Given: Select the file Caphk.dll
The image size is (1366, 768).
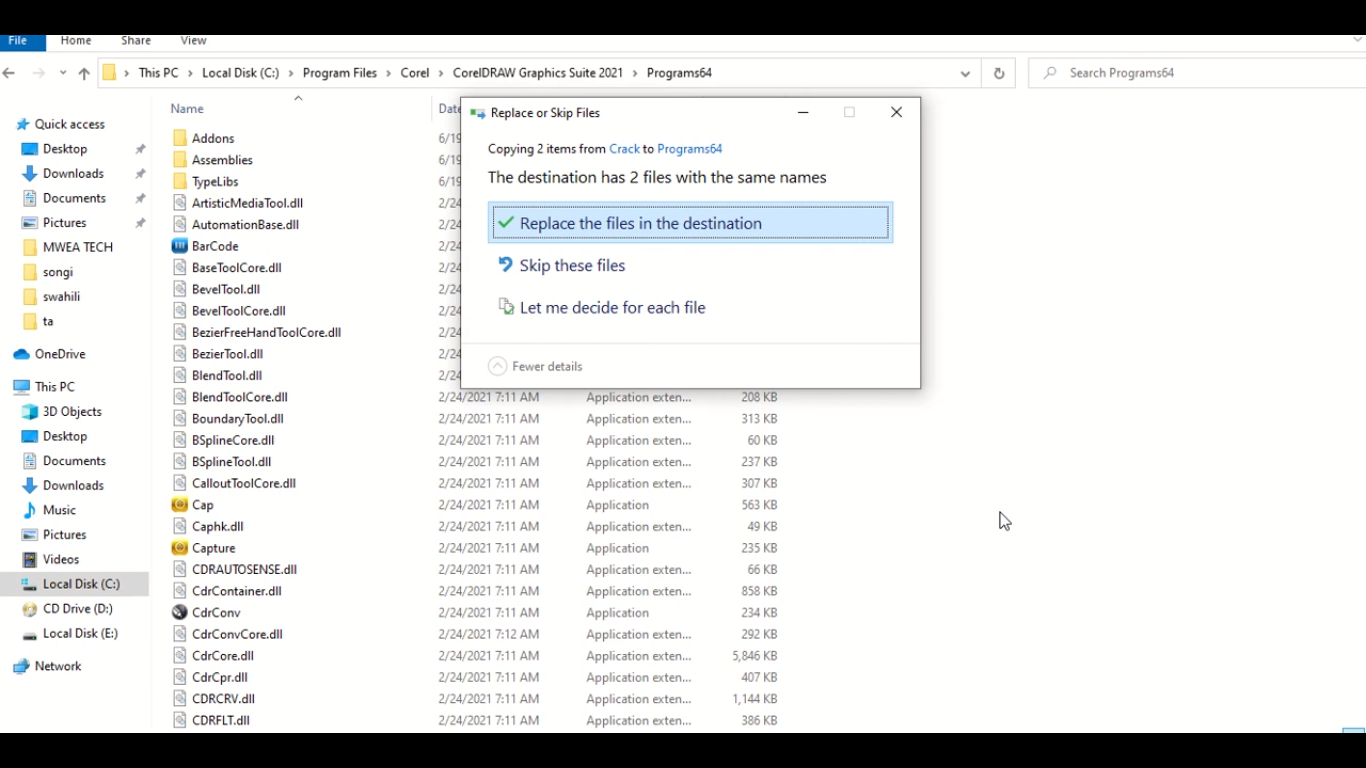Looking at the screenshot, I should click(x=218, y=527).
